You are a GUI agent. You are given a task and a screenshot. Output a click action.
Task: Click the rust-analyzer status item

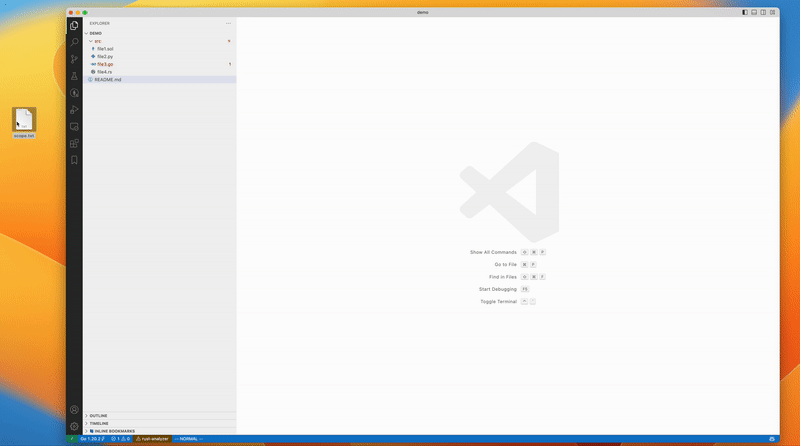point(152,439)
